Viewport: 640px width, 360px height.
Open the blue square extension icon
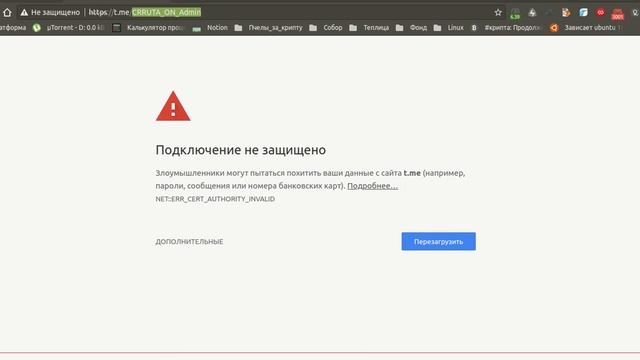tap(583, 13)
